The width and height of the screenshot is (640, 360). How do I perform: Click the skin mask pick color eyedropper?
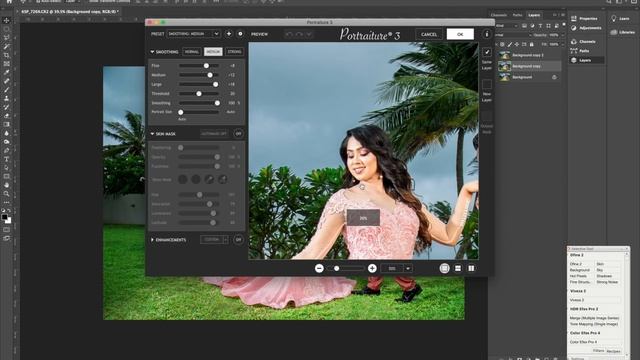pos(209,179)
